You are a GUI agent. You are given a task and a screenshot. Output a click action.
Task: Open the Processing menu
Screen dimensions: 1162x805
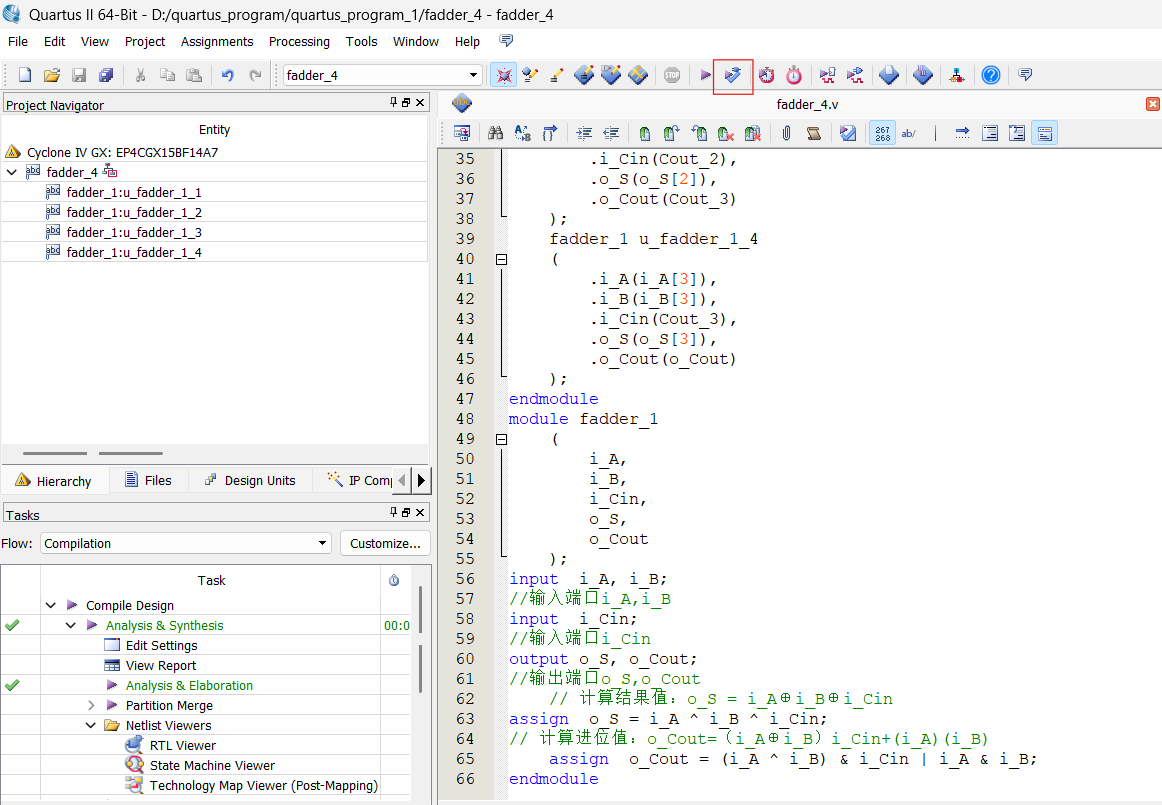pyautogui.click(x=299, y=42)
